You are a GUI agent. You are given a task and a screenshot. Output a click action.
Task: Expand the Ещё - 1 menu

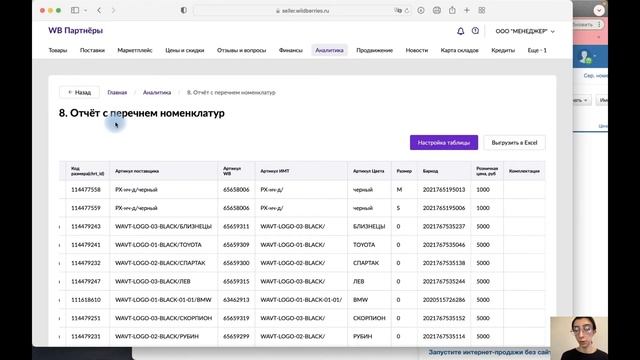(537, 50)
